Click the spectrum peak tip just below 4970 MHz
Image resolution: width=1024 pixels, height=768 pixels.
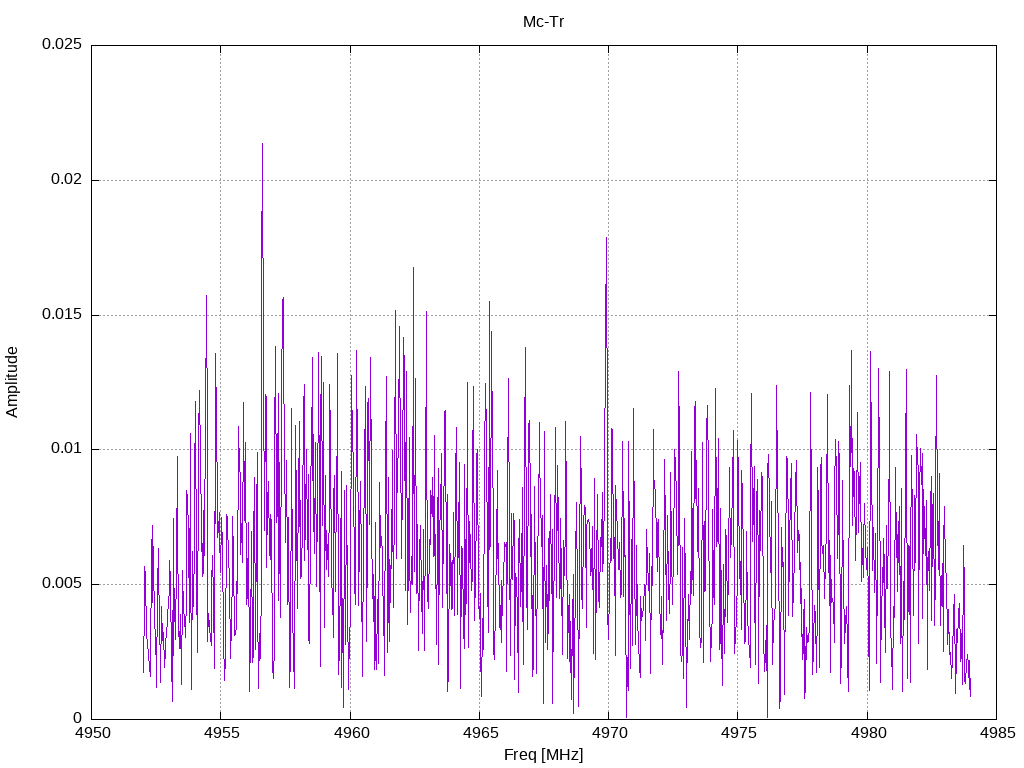click(x=607, y=238)
